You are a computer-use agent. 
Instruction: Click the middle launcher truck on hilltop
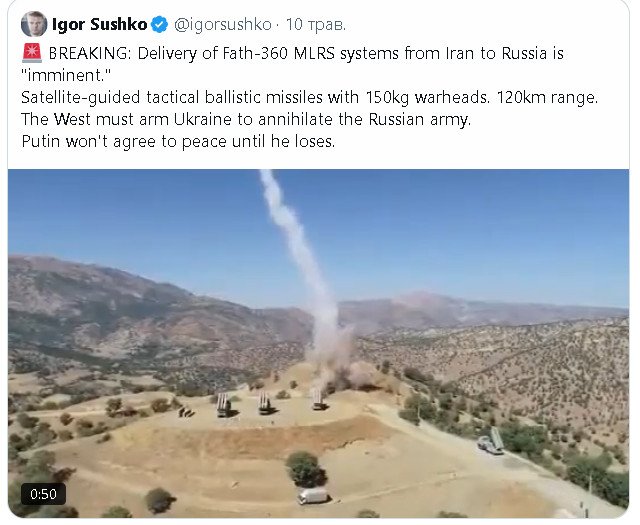tap(264, 403)
